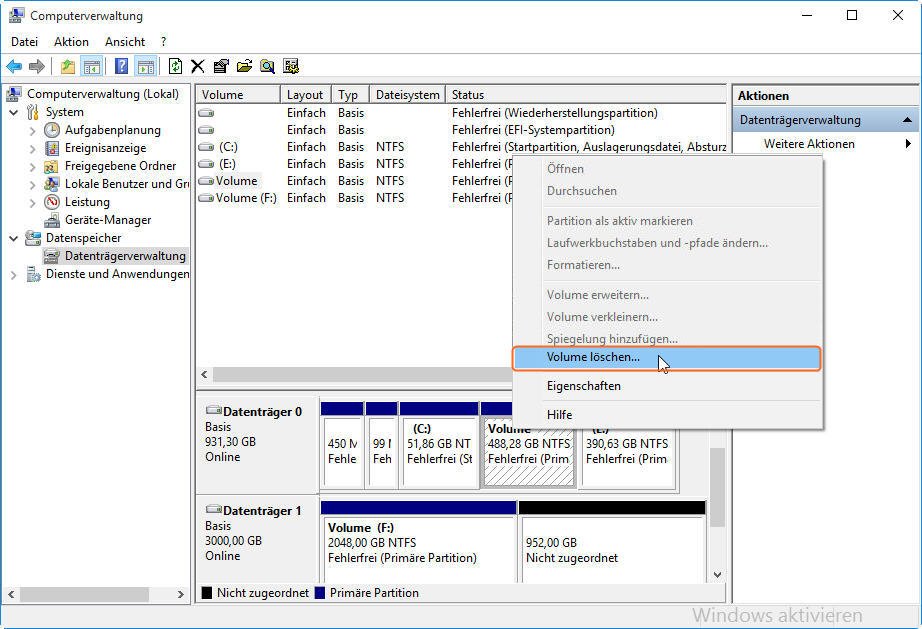The height and width of the screenshot is (629, 922).
Task: Open the Aktion menu
Action: pos(71,42)
